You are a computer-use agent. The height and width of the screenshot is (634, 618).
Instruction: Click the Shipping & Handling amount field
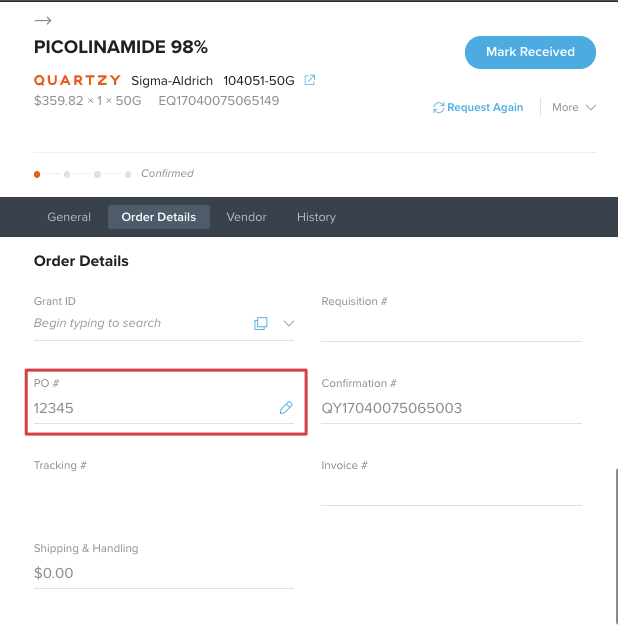coord(164,573)
